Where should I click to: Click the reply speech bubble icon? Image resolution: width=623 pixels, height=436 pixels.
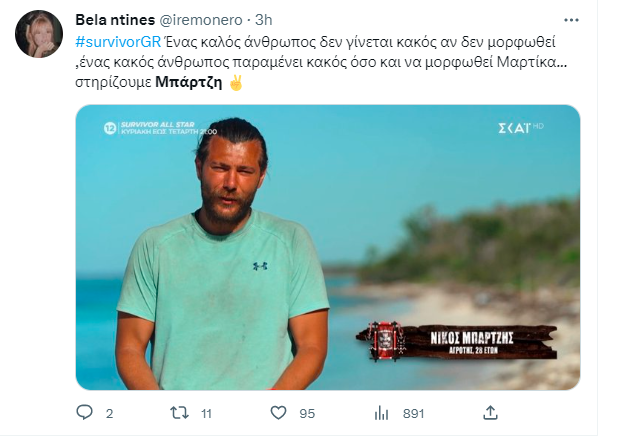83,412
